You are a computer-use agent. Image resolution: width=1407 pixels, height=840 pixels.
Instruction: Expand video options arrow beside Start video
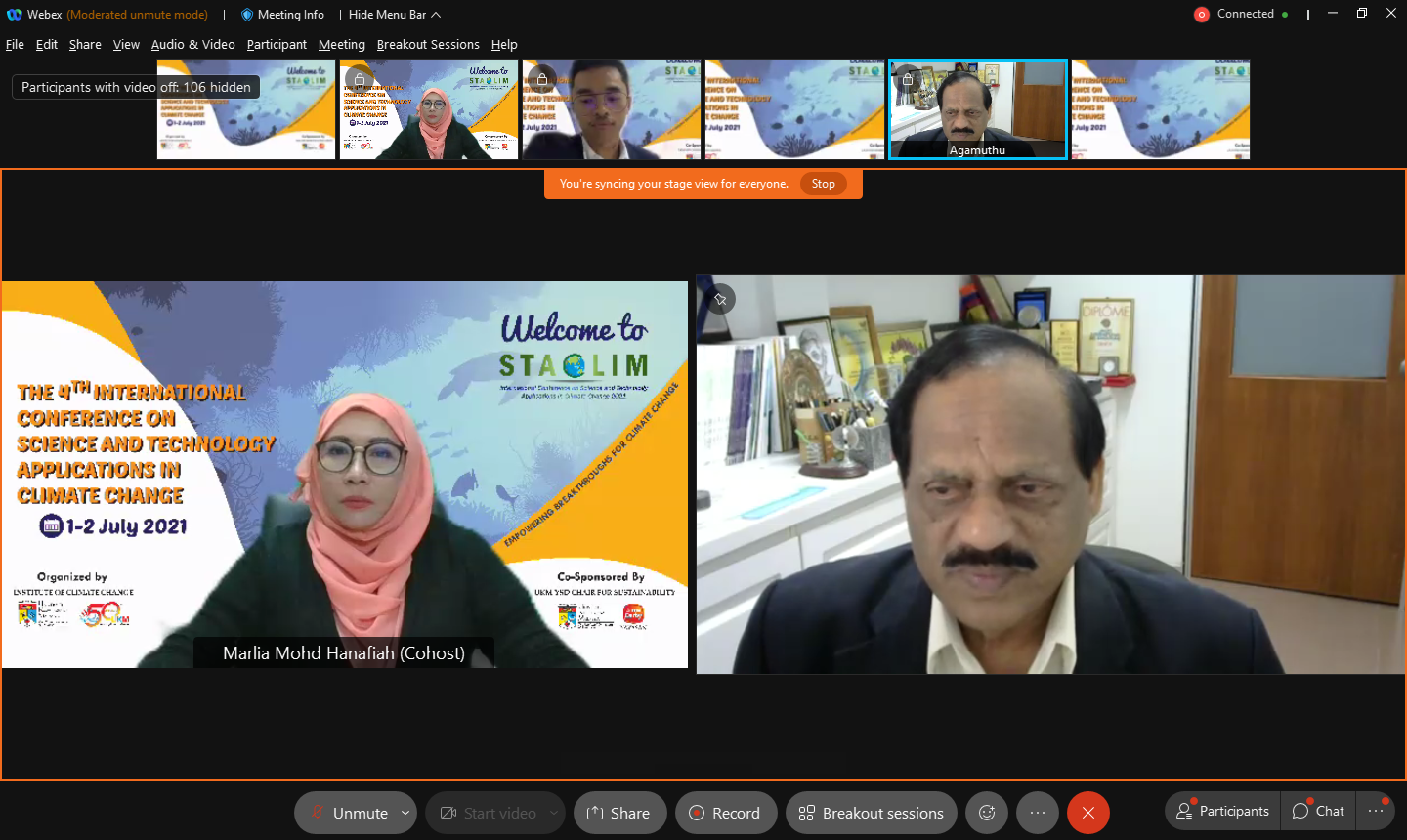coord(554,813)
